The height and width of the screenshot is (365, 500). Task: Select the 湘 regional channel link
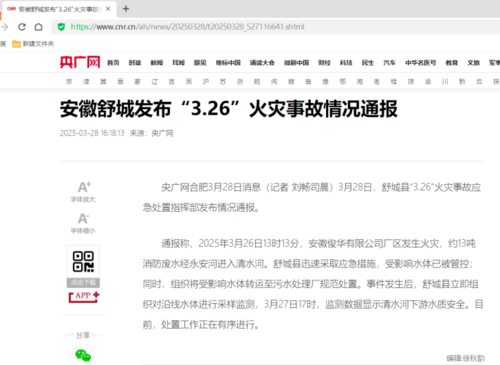[x=360, y=82]
